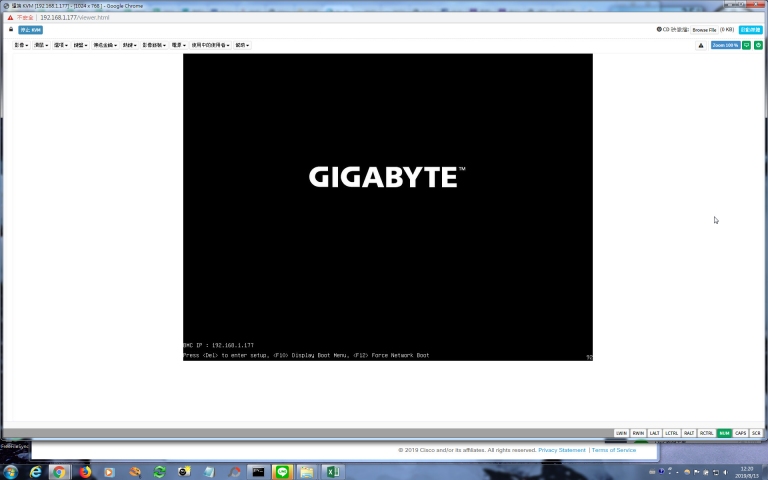Screen dimensions: 768x480
Task: Open the LINE app in the taskbar
Action: [282, 472]
